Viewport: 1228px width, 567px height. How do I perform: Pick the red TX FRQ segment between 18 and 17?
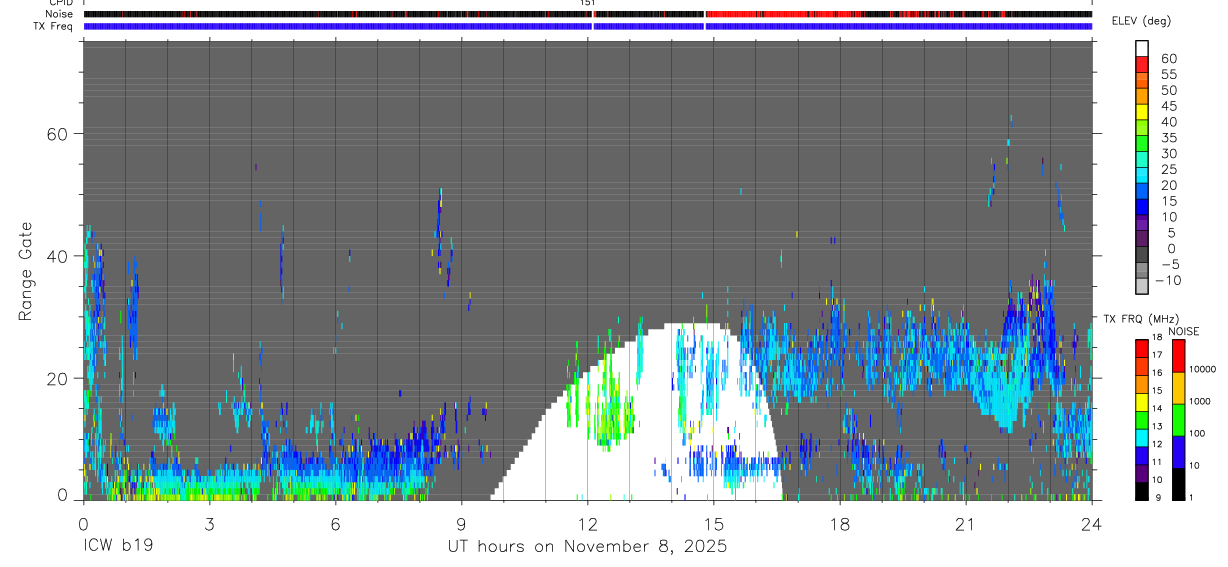click(1142, 348)
